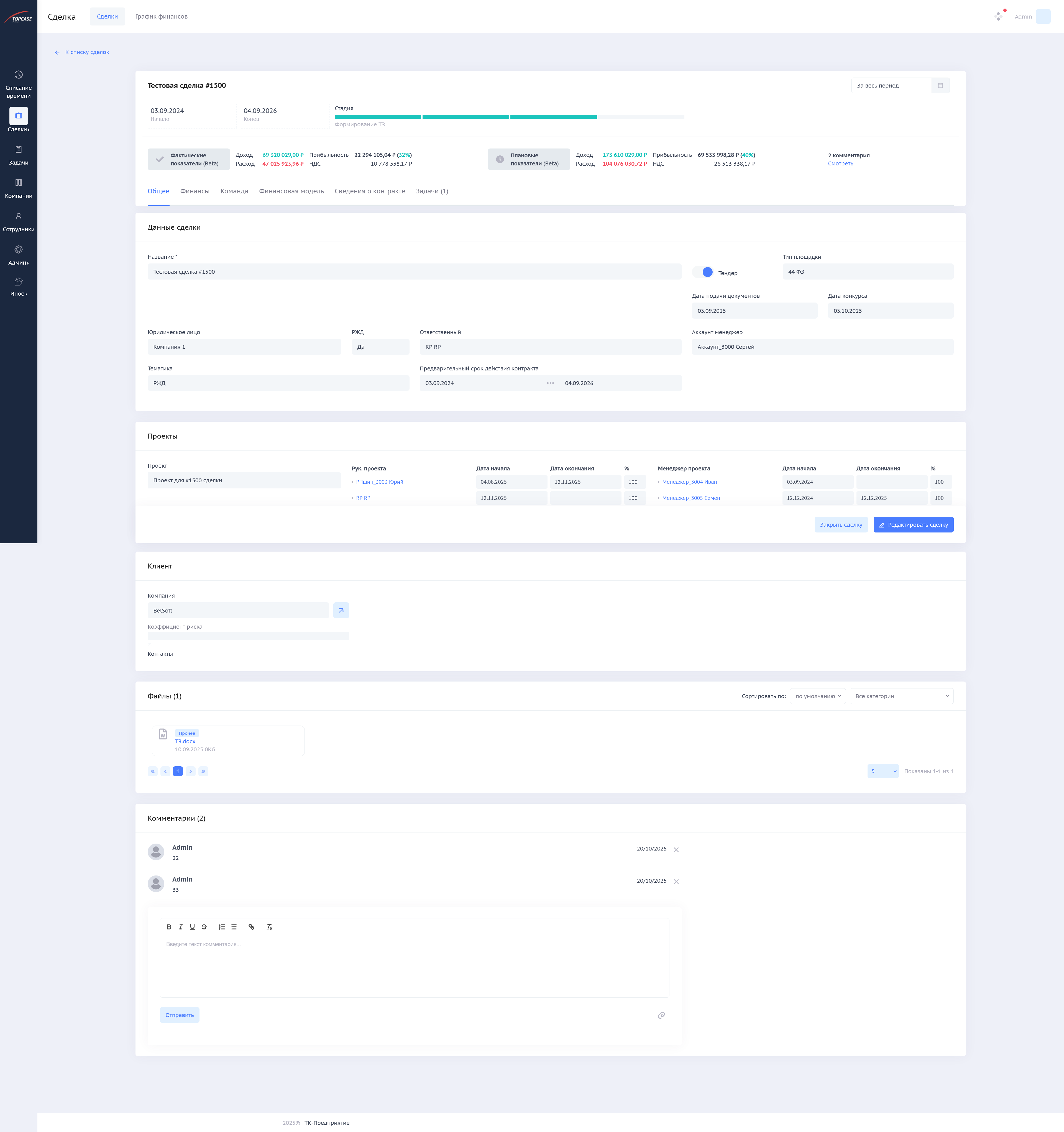1064x1132 pixels.
Task: Click the TOPCASE logo
Action: [18, 17]
